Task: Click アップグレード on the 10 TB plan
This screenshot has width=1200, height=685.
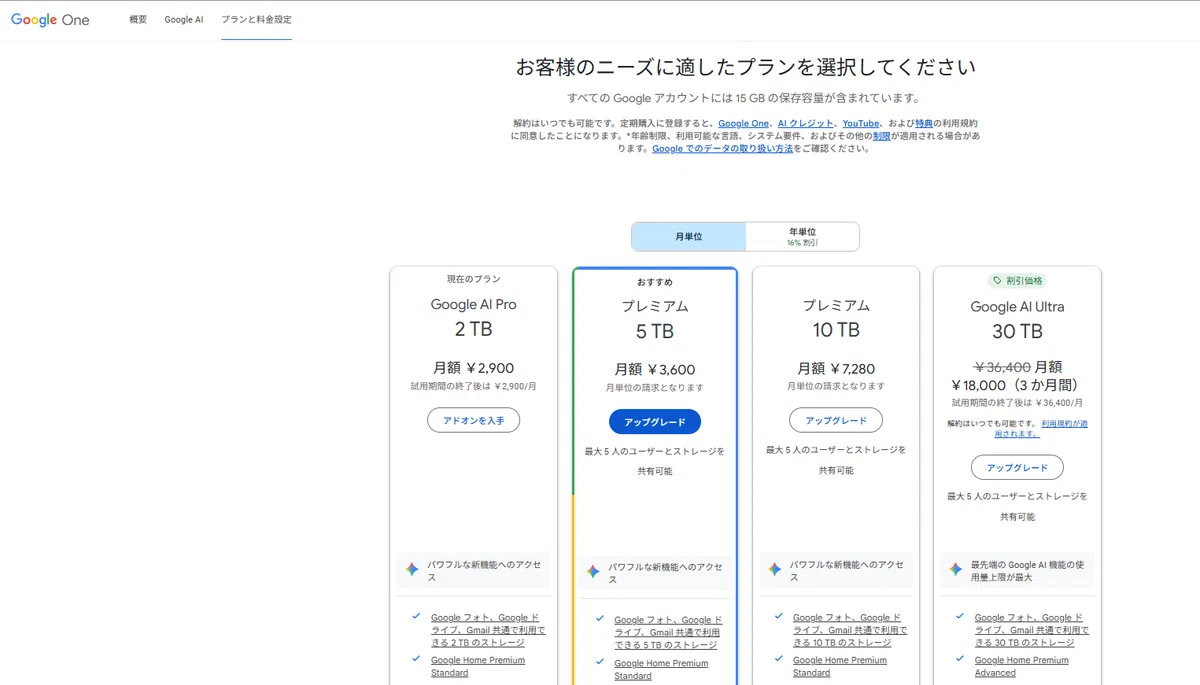Action: (x=836, y=420)
